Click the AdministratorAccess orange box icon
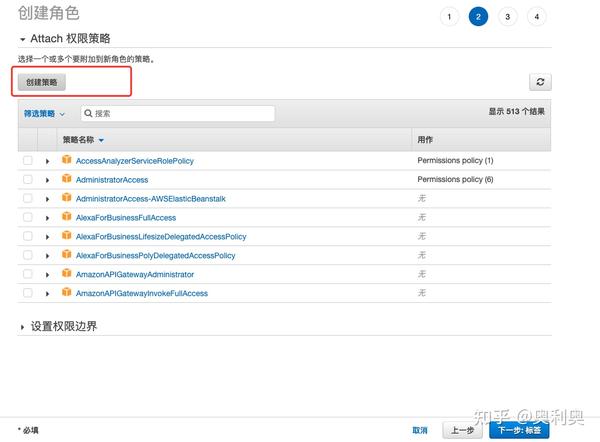600x442 pixels. 67,179
